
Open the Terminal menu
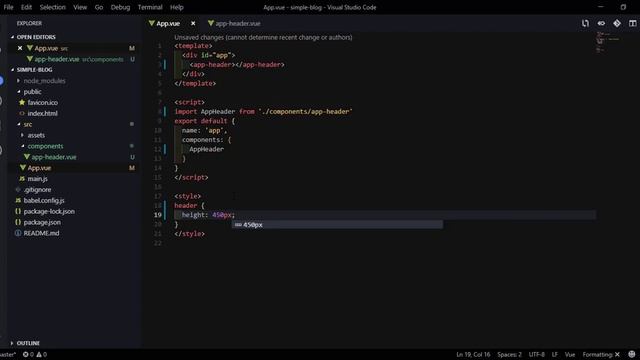click(150, 7)
